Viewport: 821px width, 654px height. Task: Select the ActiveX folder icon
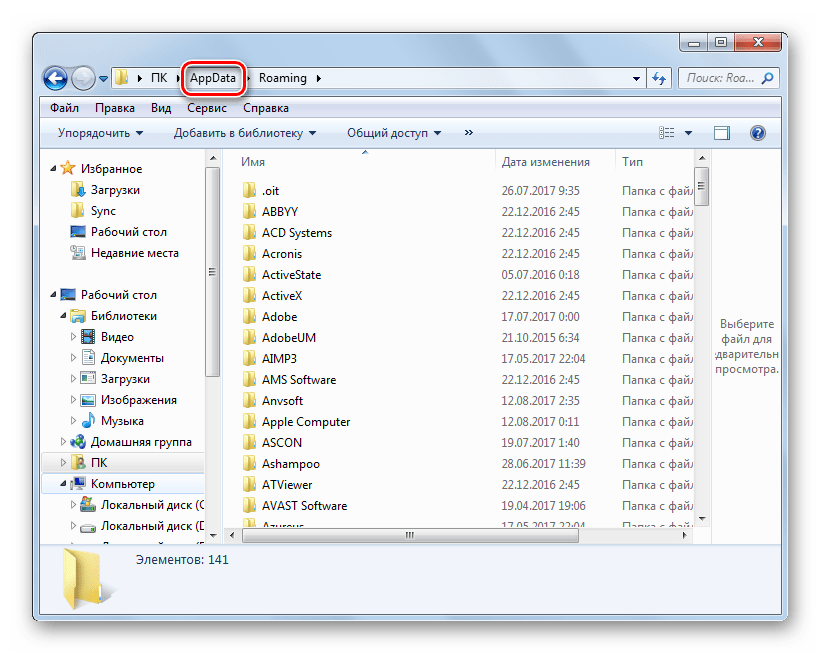tap(249, 295)
